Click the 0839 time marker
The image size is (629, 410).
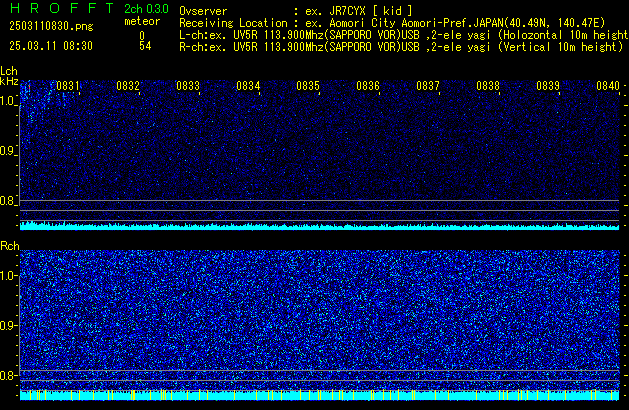coord(548,86)
